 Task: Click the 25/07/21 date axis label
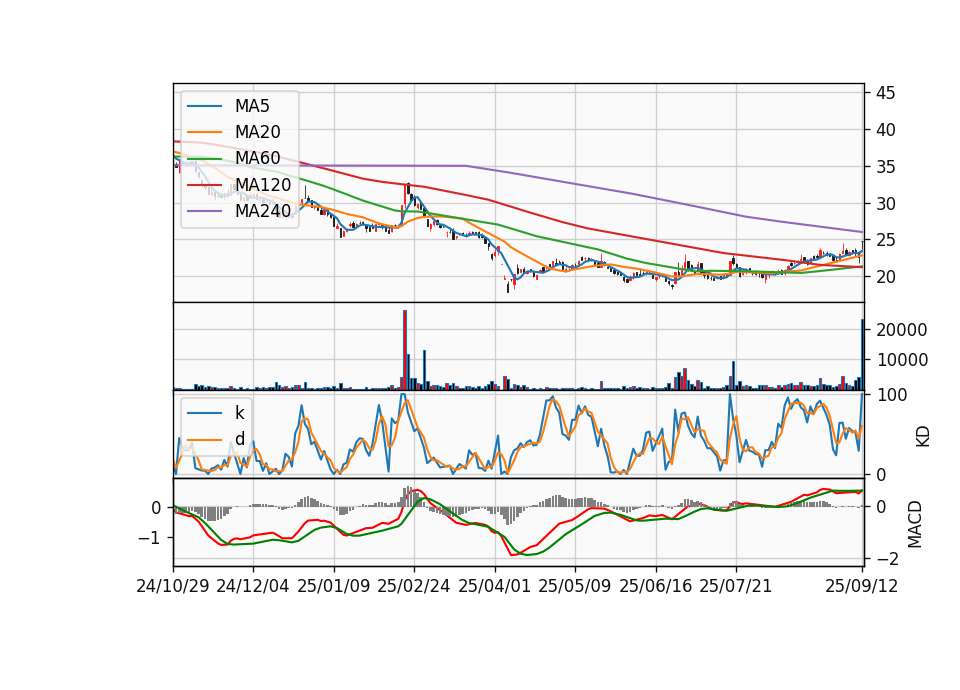pyautogui.click(x=736, y=586)
